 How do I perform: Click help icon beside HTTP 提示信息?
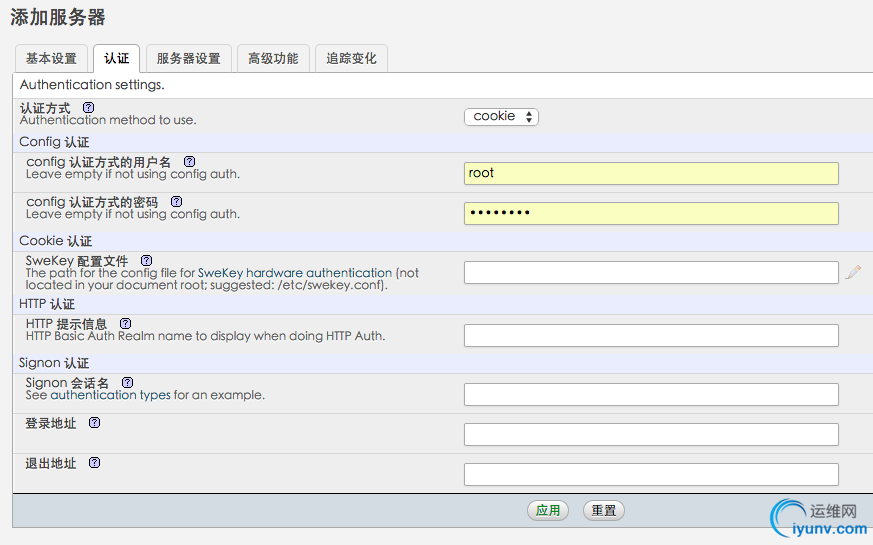pyautogui.click(x=126, y=323)
